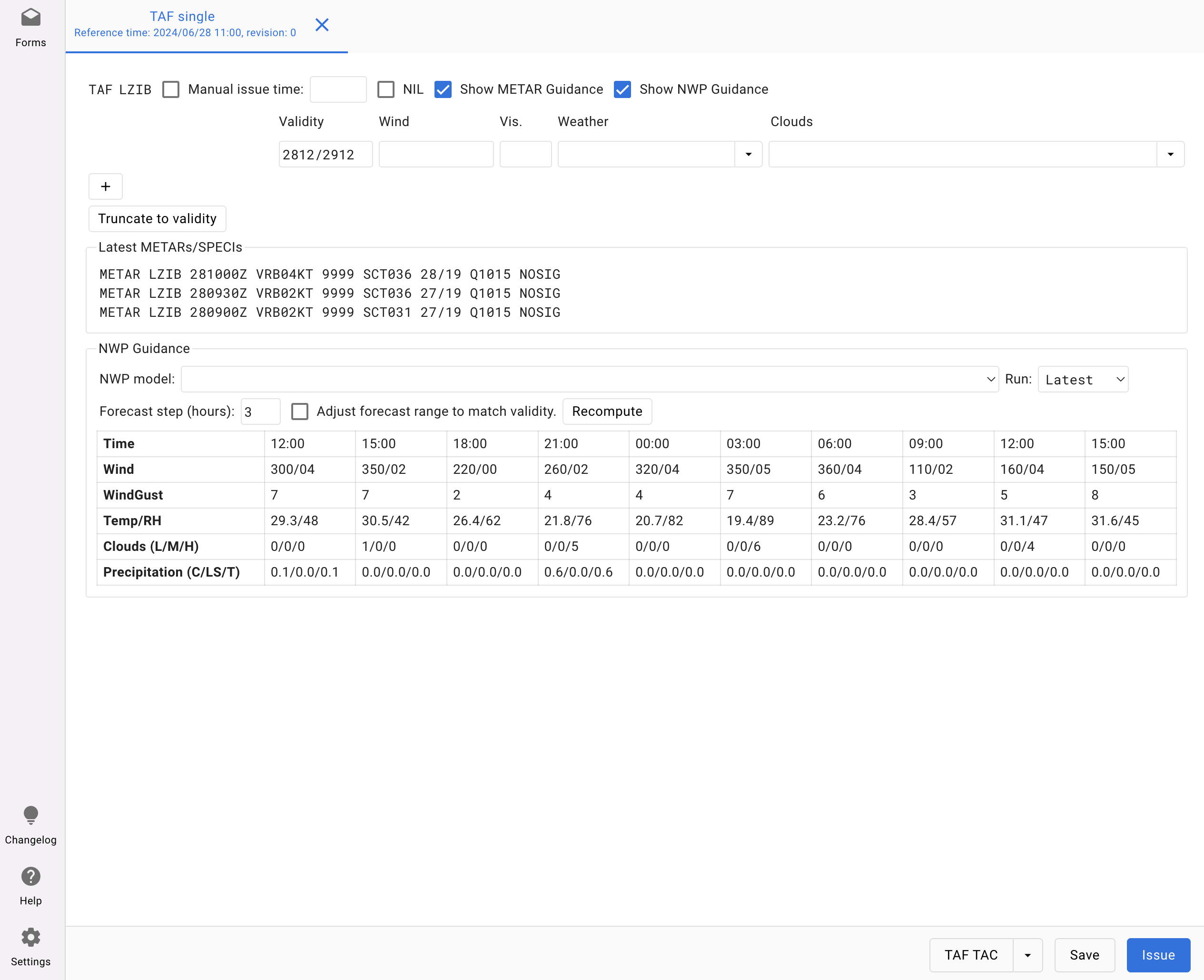1204x980 pixels.
Task: Toggle the NIL checkbox
Action: click(386, 89)
